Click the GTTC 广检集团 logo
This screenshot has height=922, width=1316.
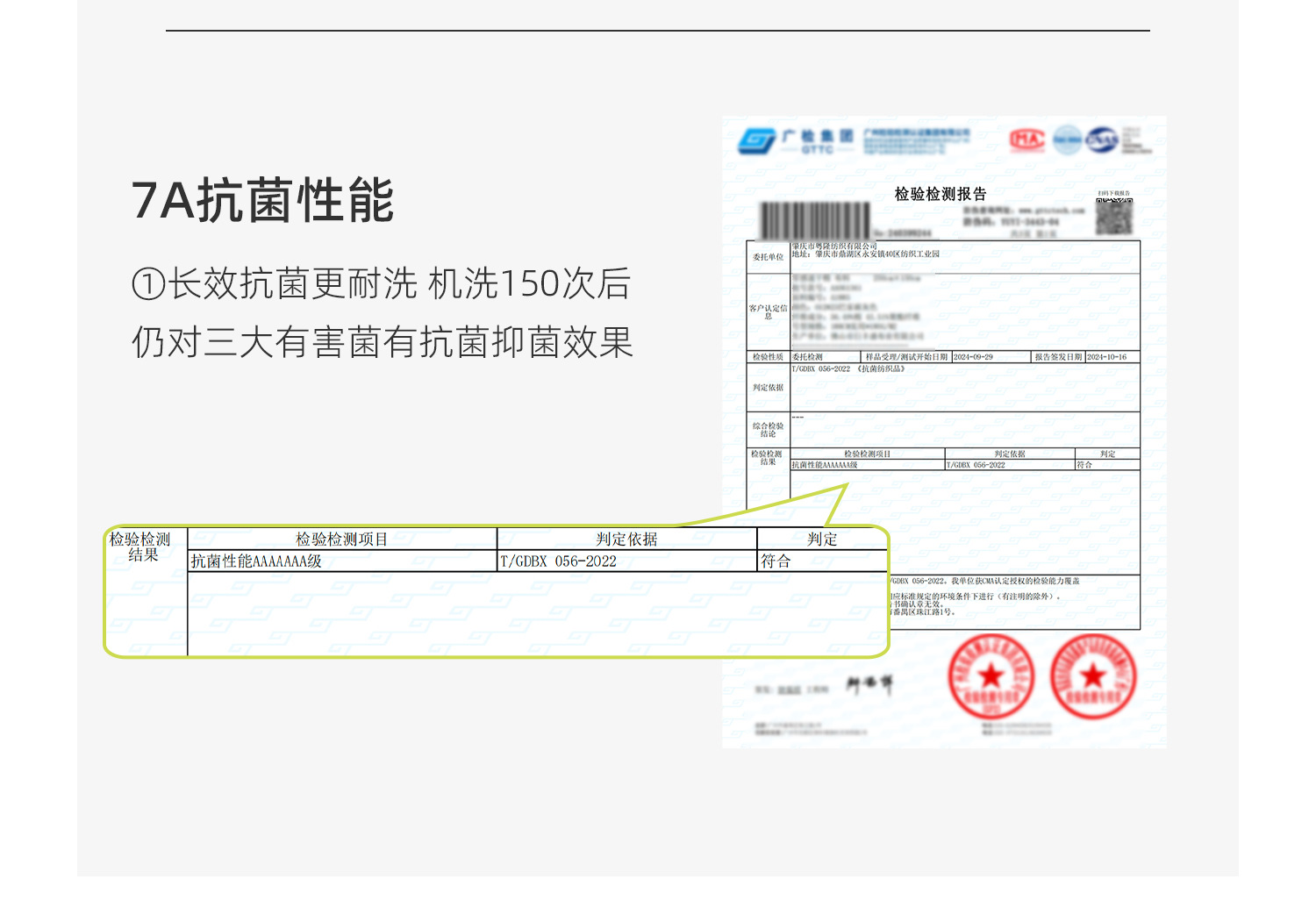795,141
